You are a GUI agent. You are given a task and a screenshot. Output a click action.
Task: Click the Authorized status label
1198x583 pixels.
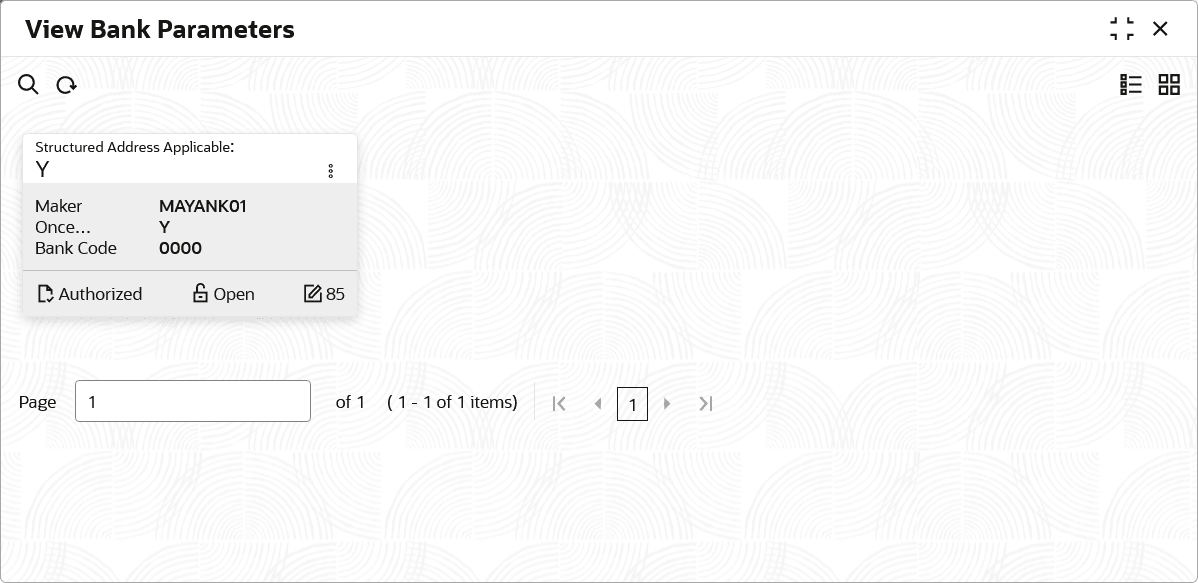coord(100,294)
